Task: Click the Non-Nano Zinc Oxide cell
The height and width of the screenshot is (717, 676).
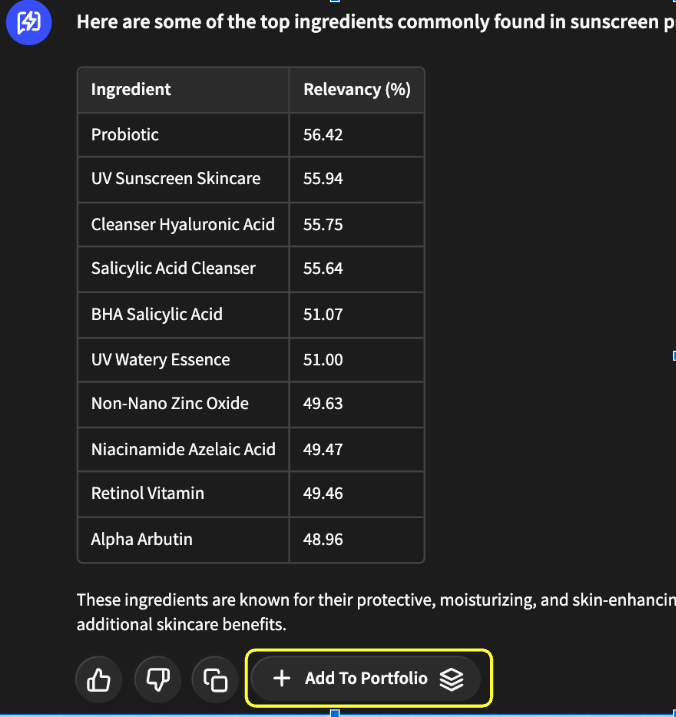Action: coord(170,403)
